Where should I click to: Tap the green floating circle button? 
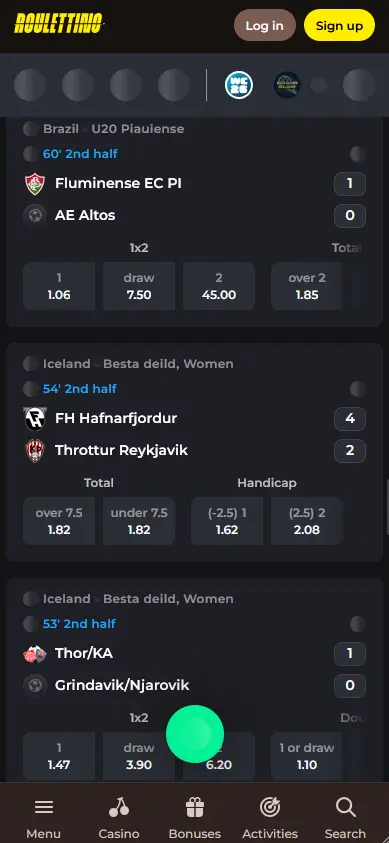point(194,734)
